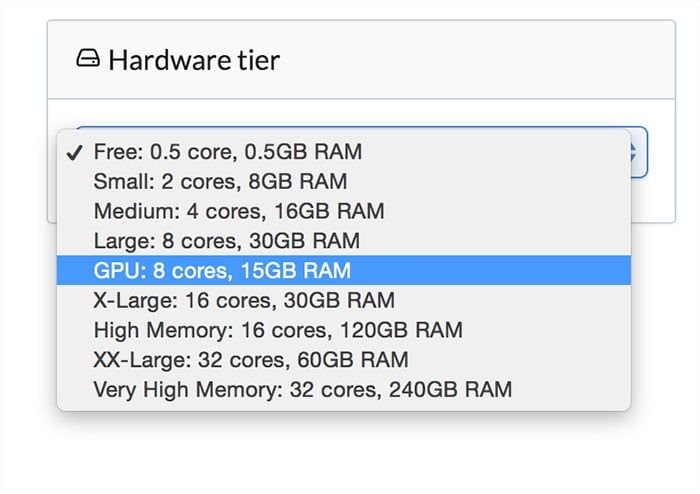Select Very High Memory: 32 cores, 240GB RAM
The width and height of the screenshot is (700, 494).
tap(302, 389)
